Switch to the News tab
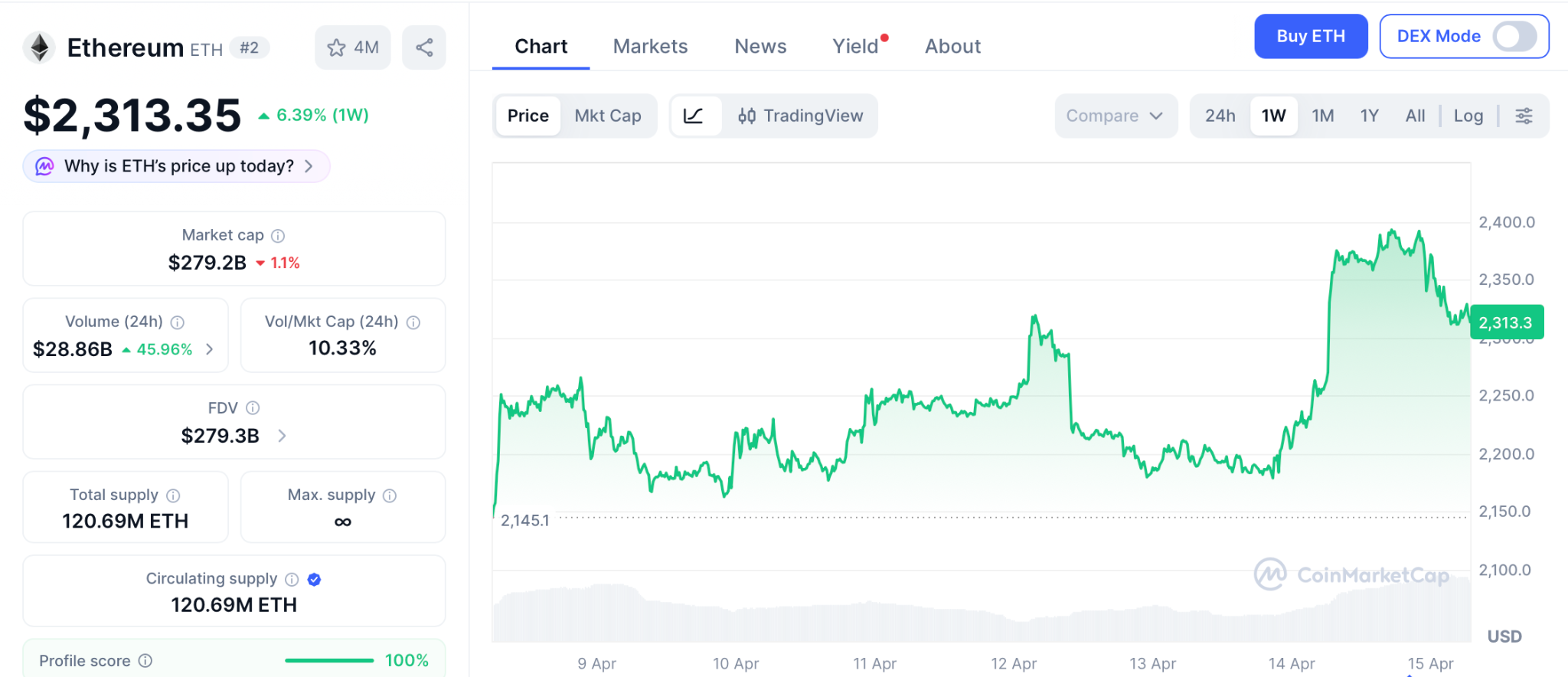This screenshot has height=677, width=1568. click(x=760, y=47)
